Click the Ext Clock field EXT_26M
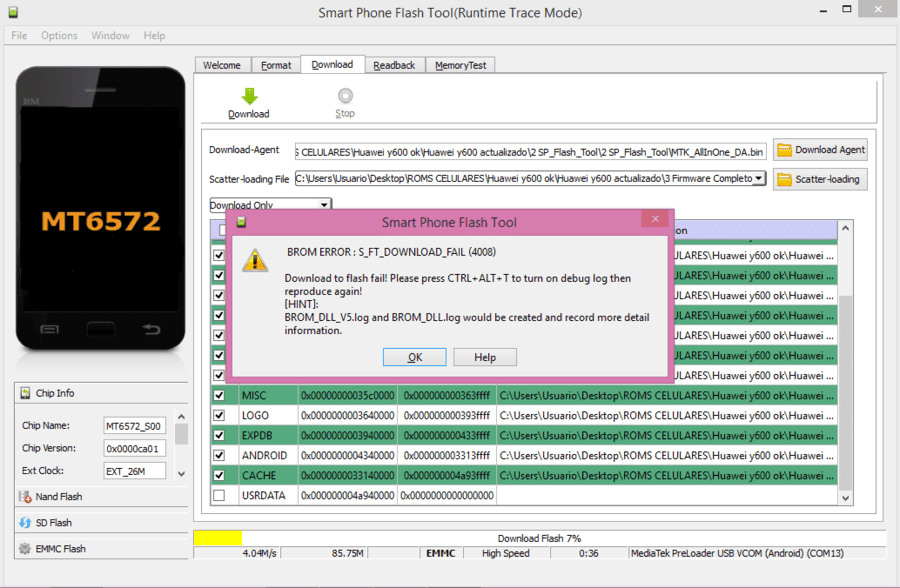900x588 pixels. click(x=135, y=471)
